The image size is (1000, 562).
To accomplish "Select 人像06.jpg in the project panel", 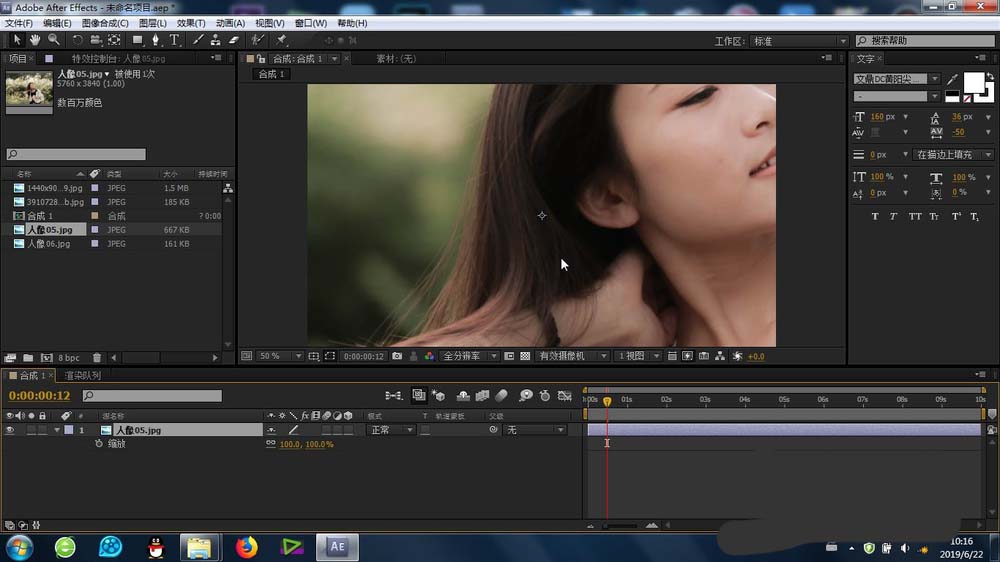I will coord(48,243).
